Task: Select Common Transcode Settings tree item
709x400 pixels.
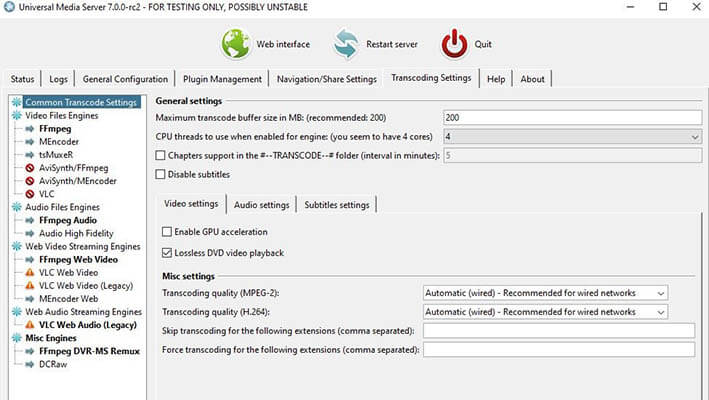Action: click(81, 102)
